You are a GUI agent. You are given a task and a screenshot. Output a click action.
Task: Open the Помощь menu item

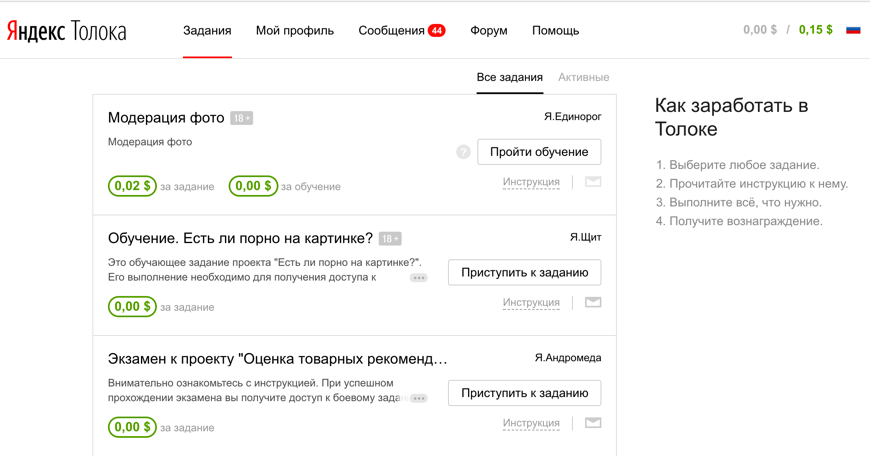click(555, 31)
